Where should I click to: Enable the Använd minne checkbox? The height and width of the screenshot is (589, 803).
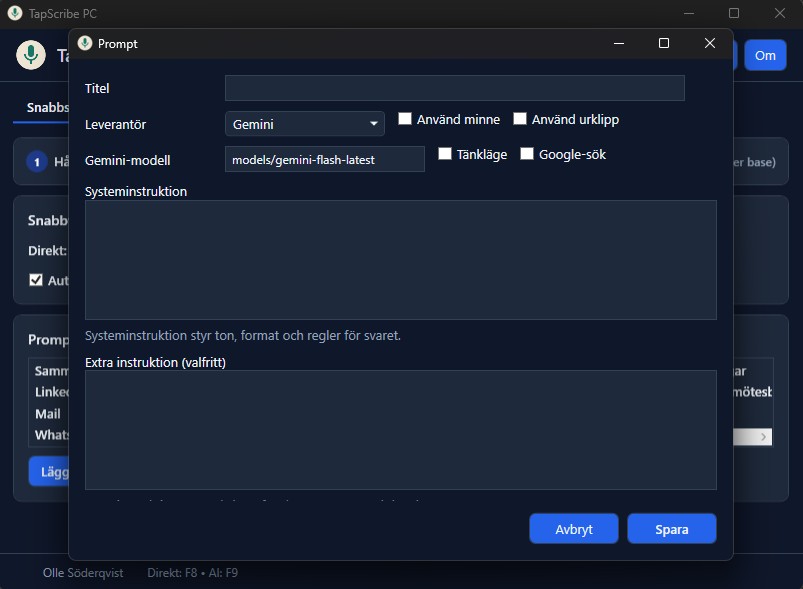tap(405, 119)
